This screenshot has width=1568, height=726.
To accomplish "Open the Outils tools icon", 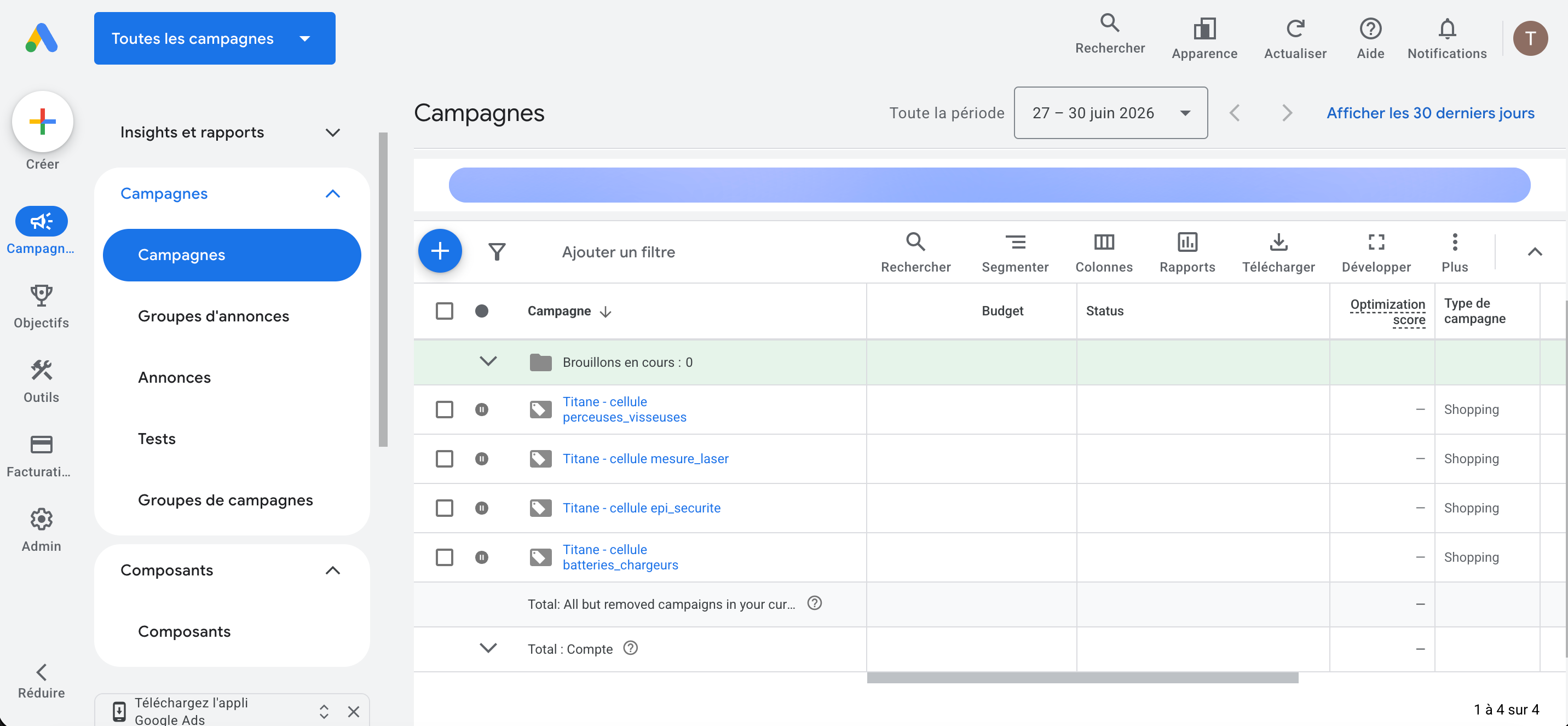I will click(42, 370).
